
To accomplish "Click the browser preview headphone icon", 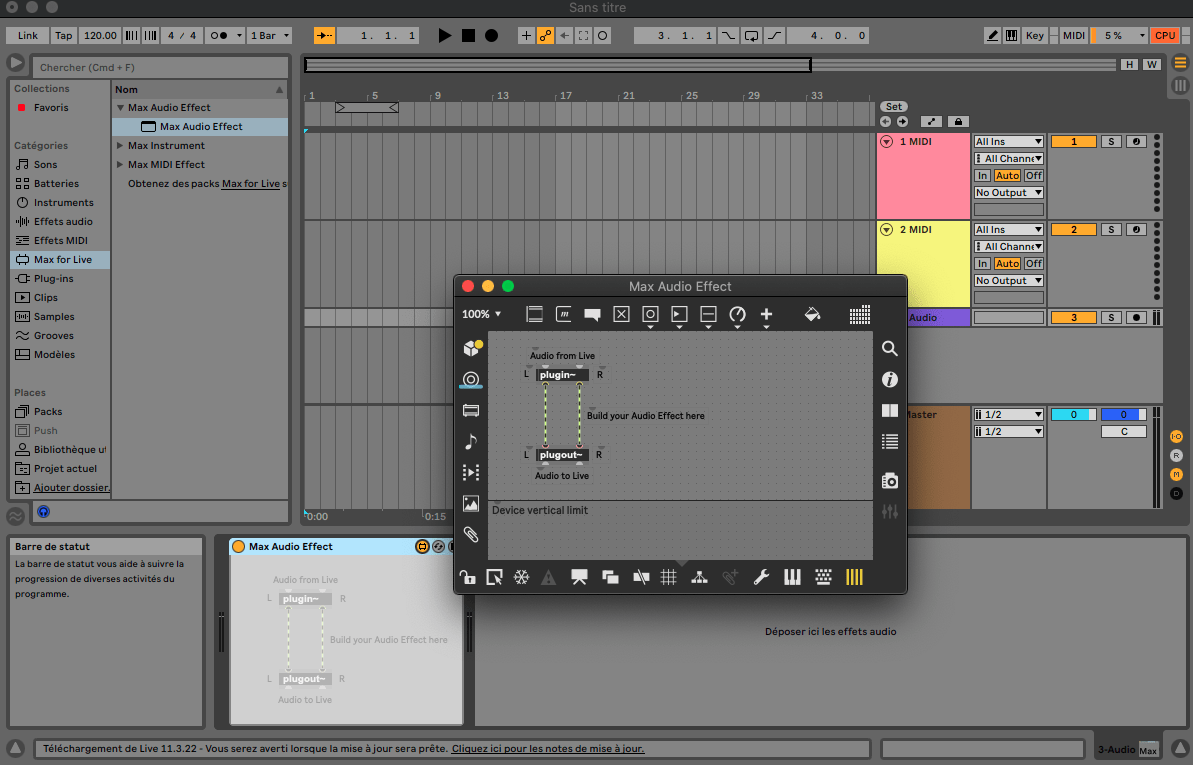I will (x=43, y=512).
